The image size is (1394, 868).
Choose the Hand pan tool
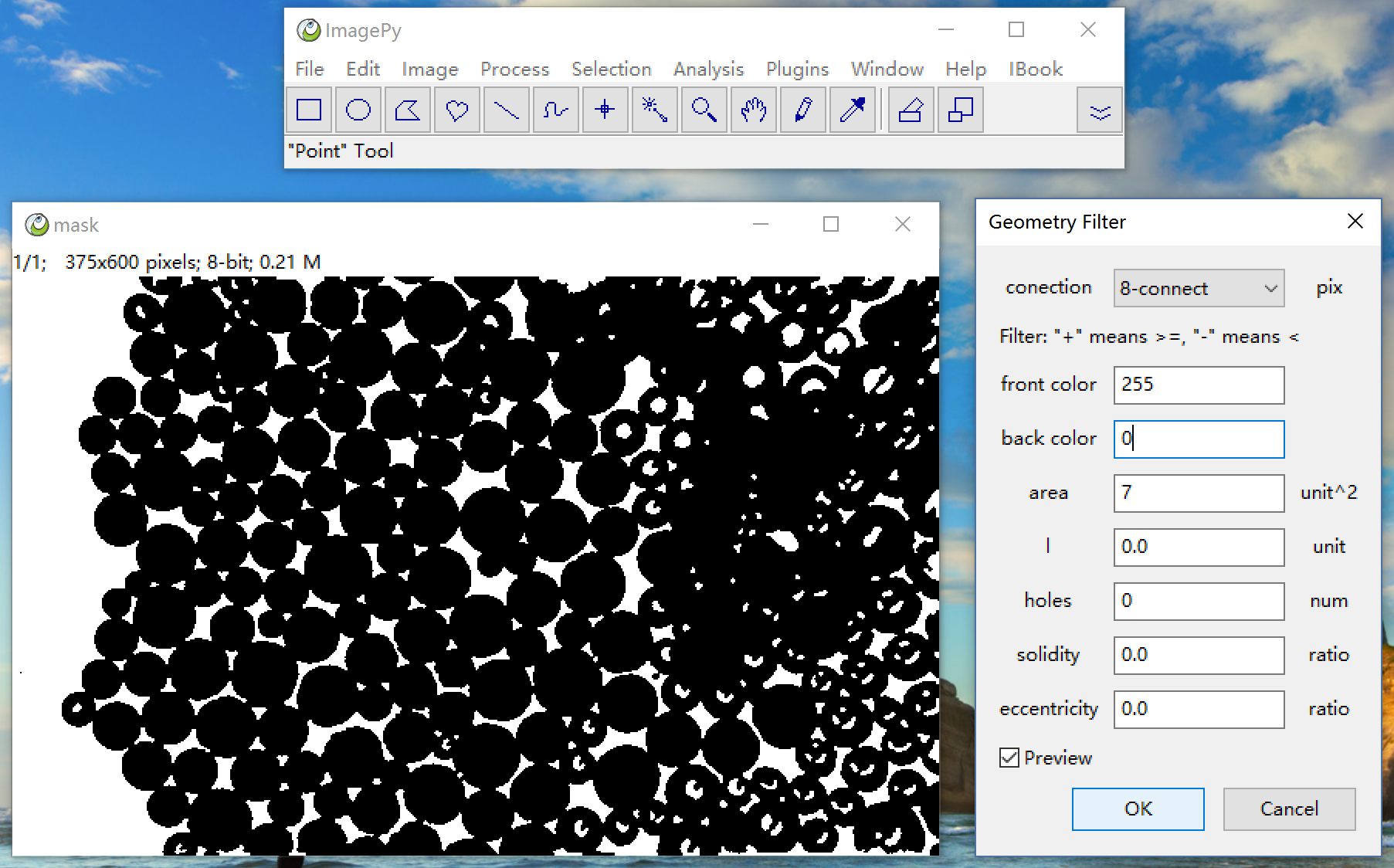click(753, 110)
